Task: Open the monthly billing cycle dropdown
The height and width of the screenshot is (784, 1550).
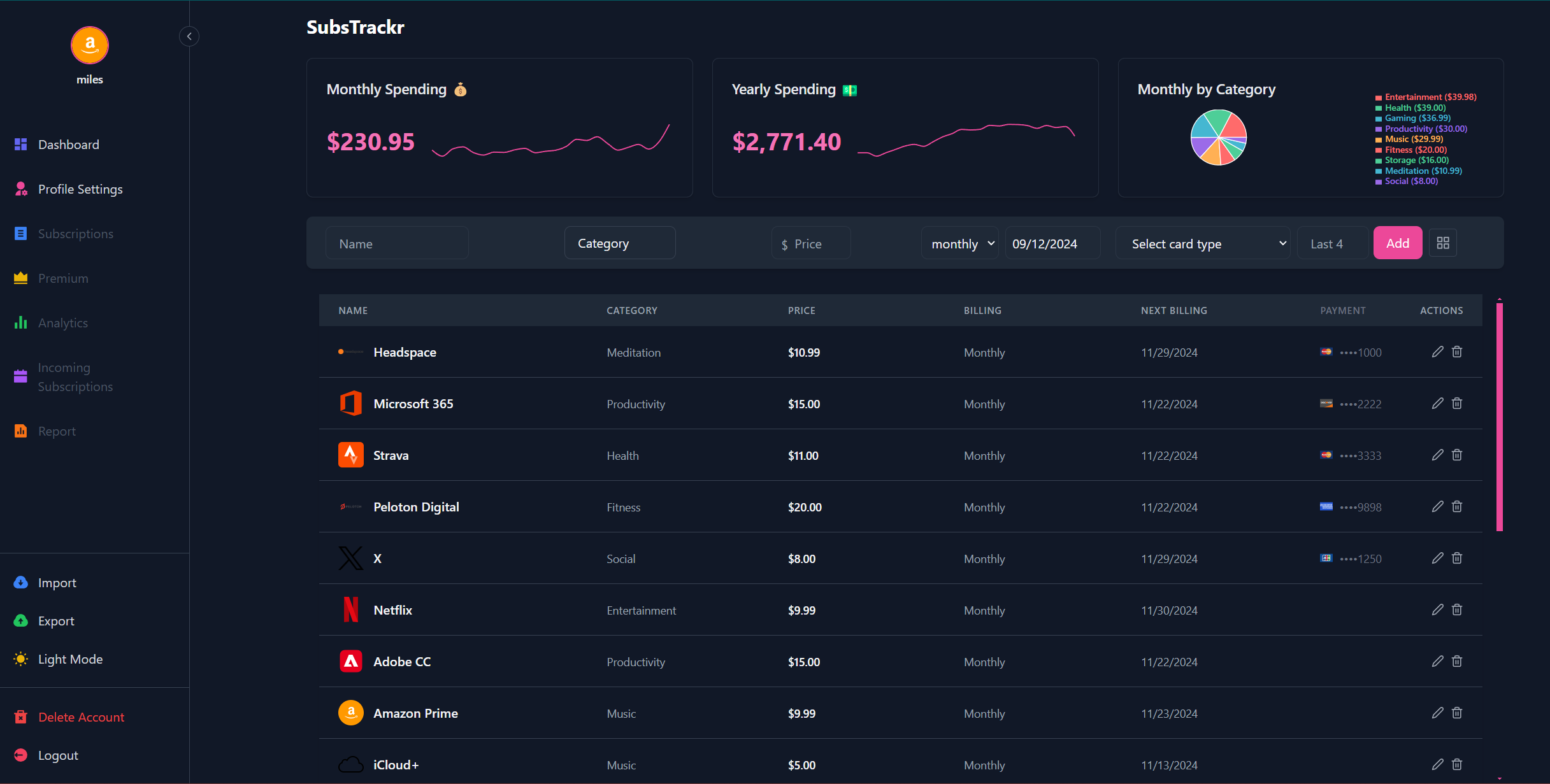Action: [x=960, y=243]
